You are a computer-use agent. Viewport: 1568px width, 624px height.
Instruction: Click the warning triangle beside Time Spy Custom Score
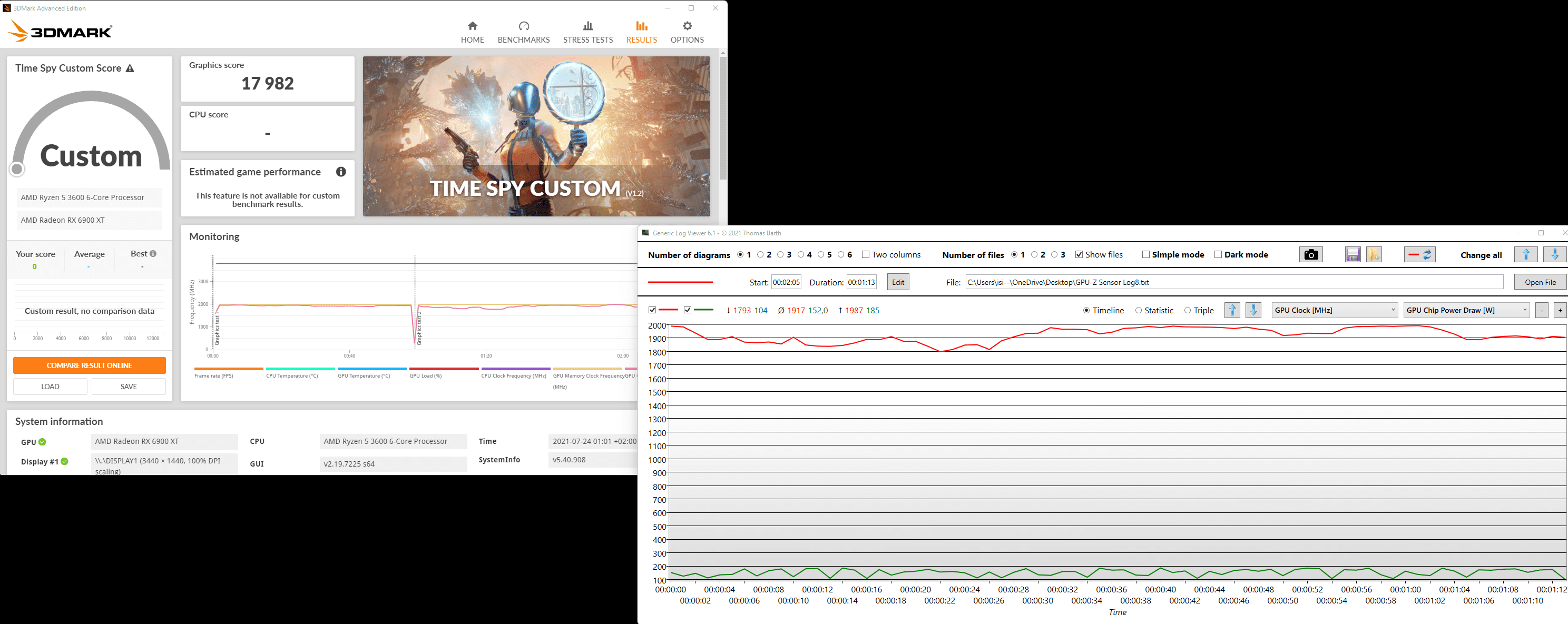click(x=130, y=68)
